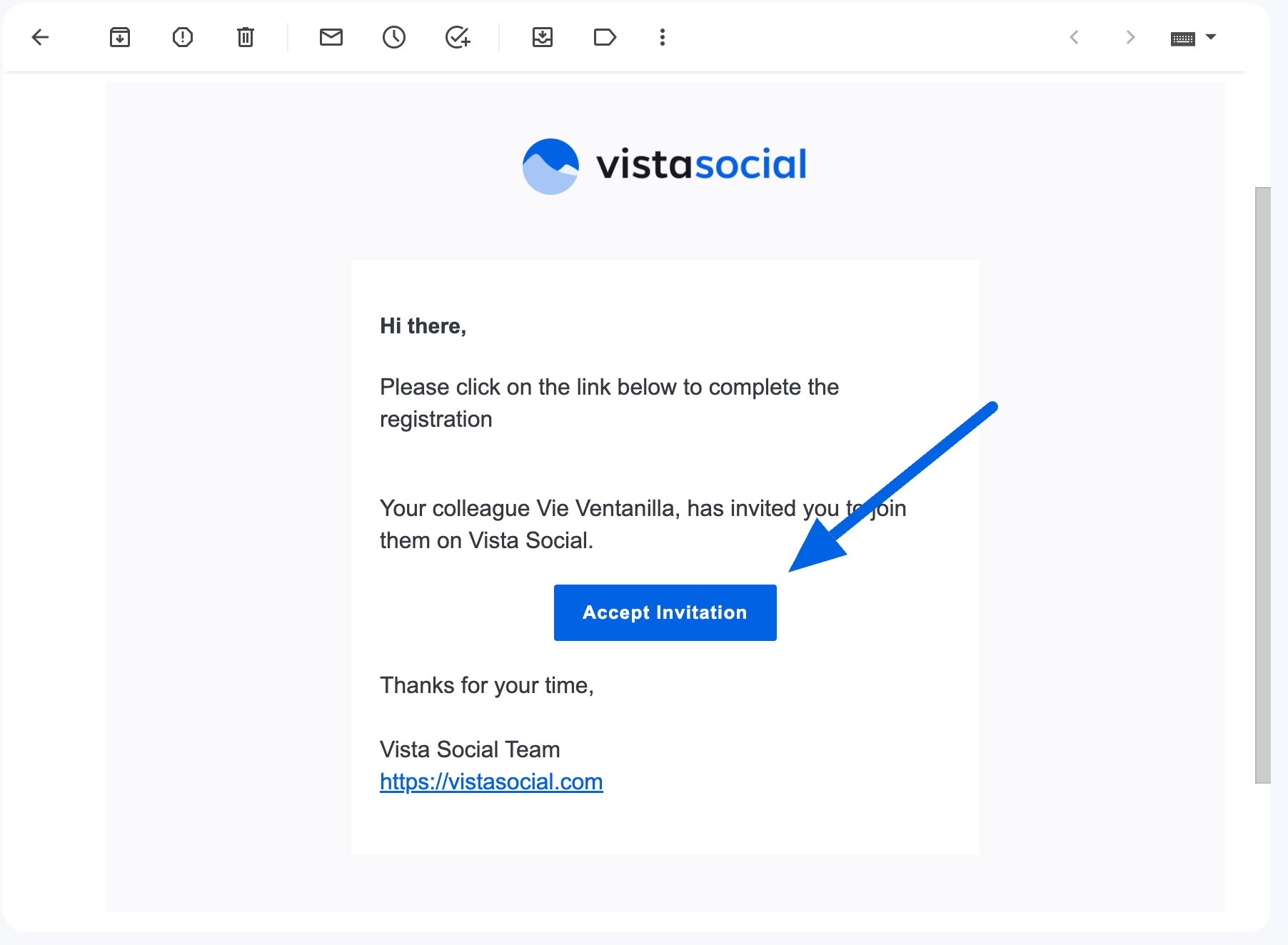Apply a label to the email
The image size is (1288, 945).
[x=605, y=37]
